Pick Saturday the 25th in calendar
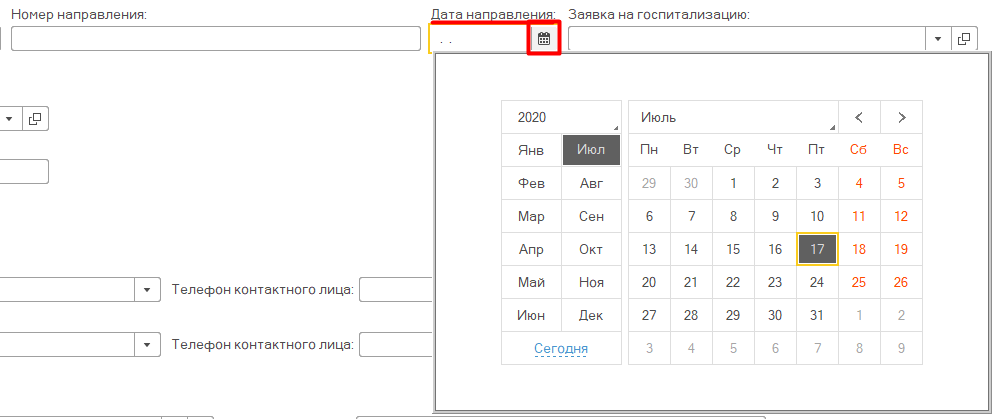The width and height of the screenshot is (994, 419). coord(858,282)
